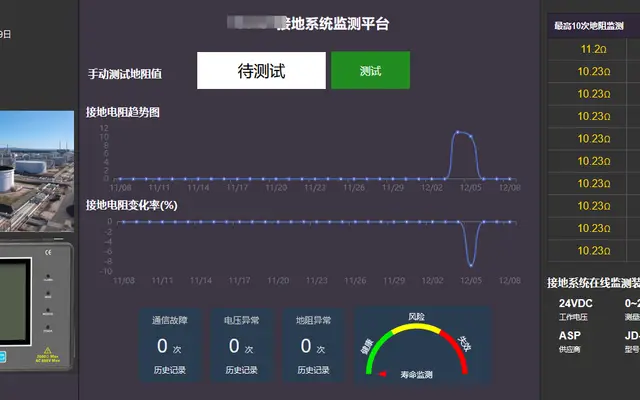This screenshot has width=640, height=400.
Task: Click the 手动测试地阻值 label
Action: coord(125,74)
